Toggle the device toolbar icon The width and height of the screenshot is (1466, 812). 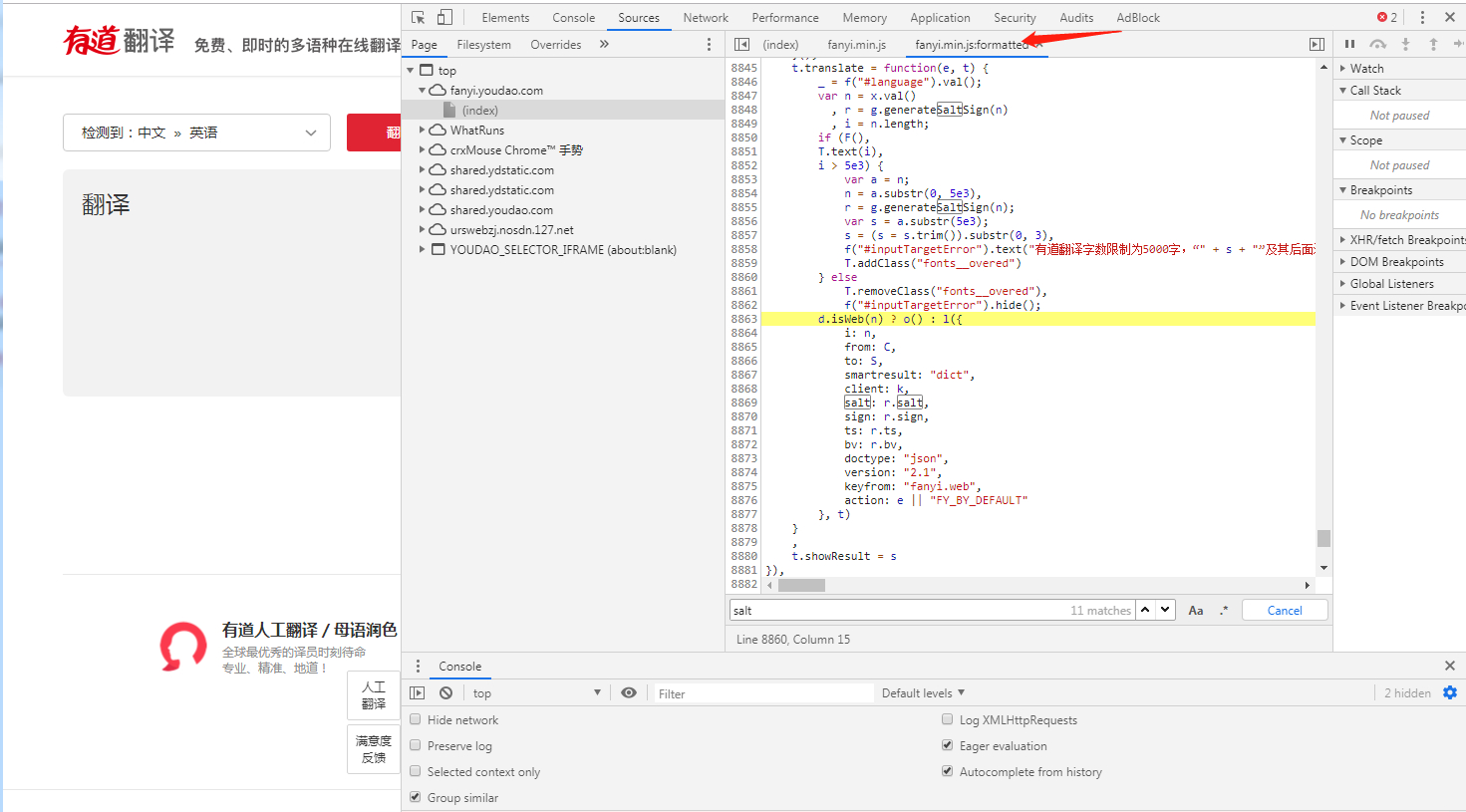444,17
